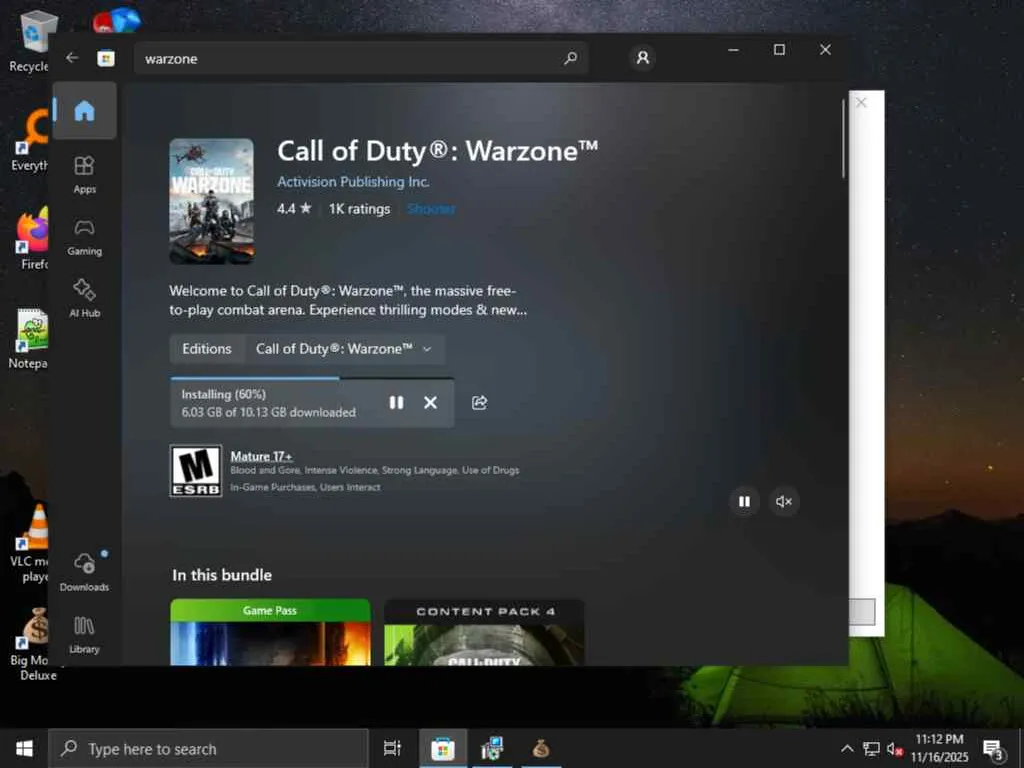The width and height of the screenshot is (1024, 768).
Task: Open Downloads in the Store sidebar
Action: [x=84, y=571]
